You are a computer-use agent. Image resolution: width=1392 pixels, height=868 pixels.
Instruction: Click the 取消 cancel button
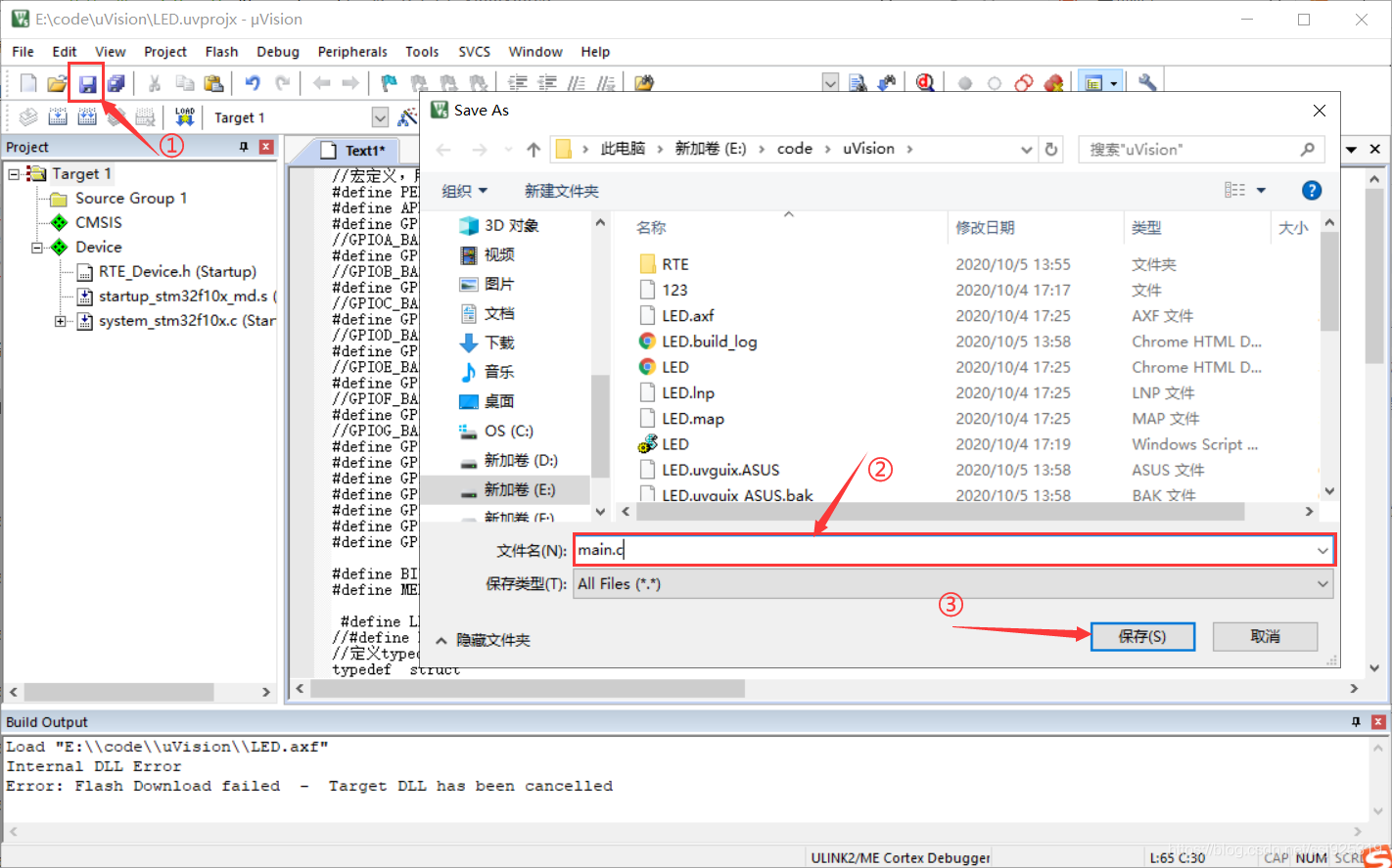[1265, 636]
